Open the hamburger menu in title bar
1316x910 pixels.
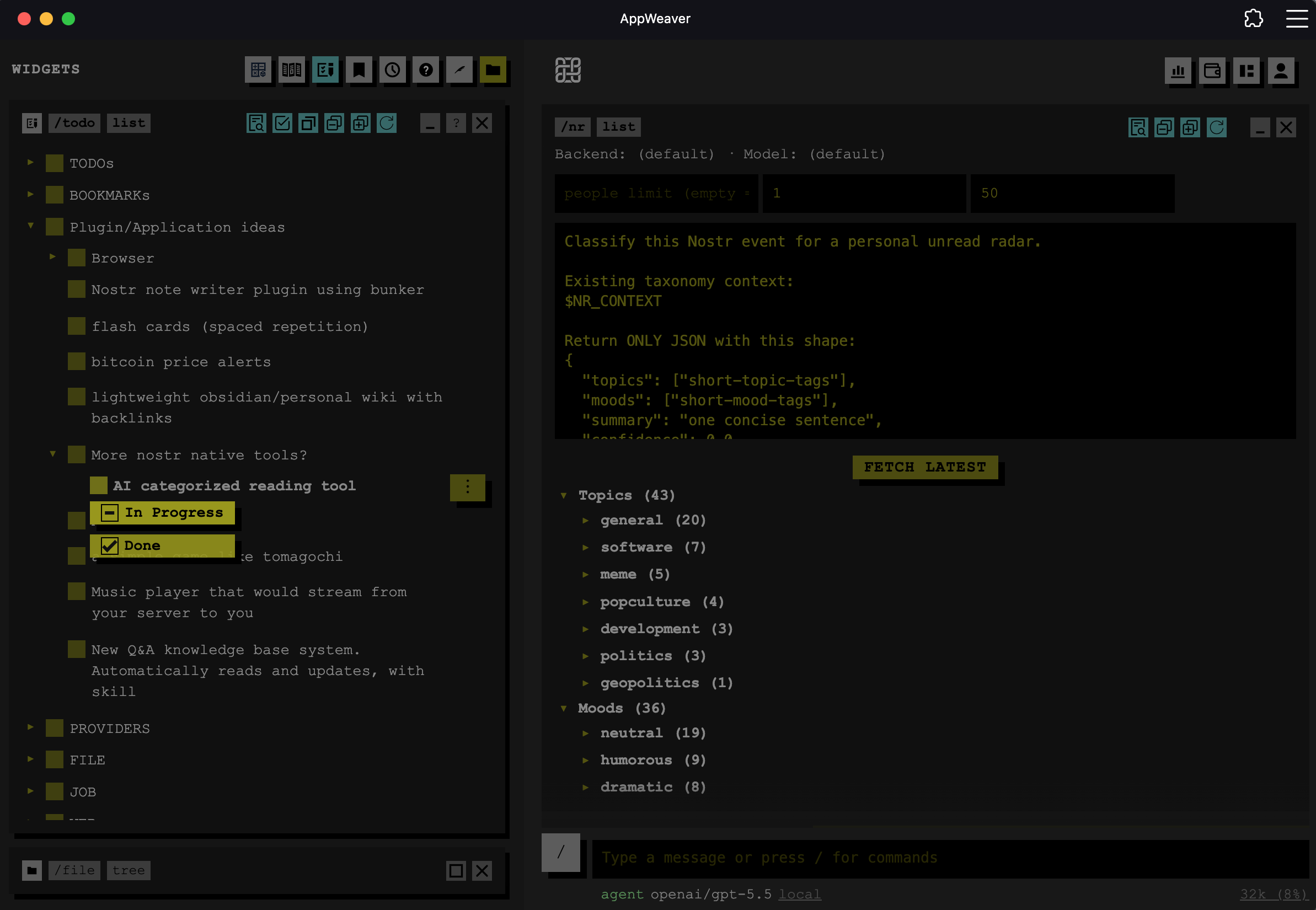(x=1297, y=19)
